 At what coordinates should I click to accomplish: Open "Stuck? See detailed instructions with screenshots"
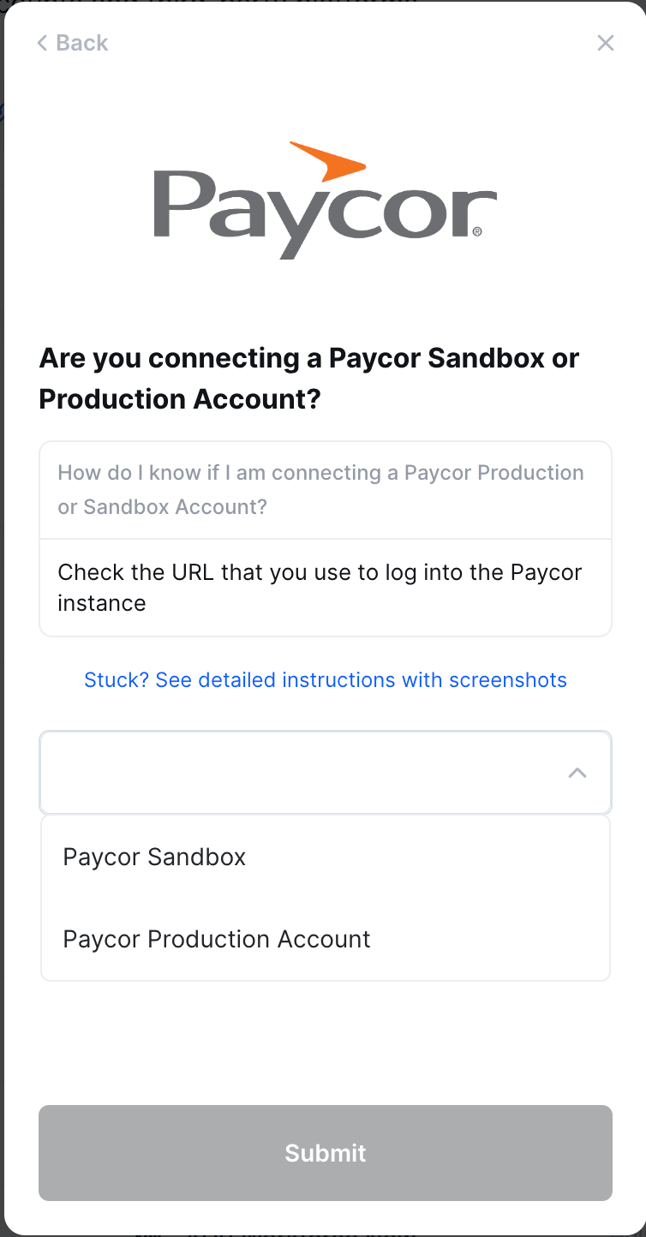325,680
